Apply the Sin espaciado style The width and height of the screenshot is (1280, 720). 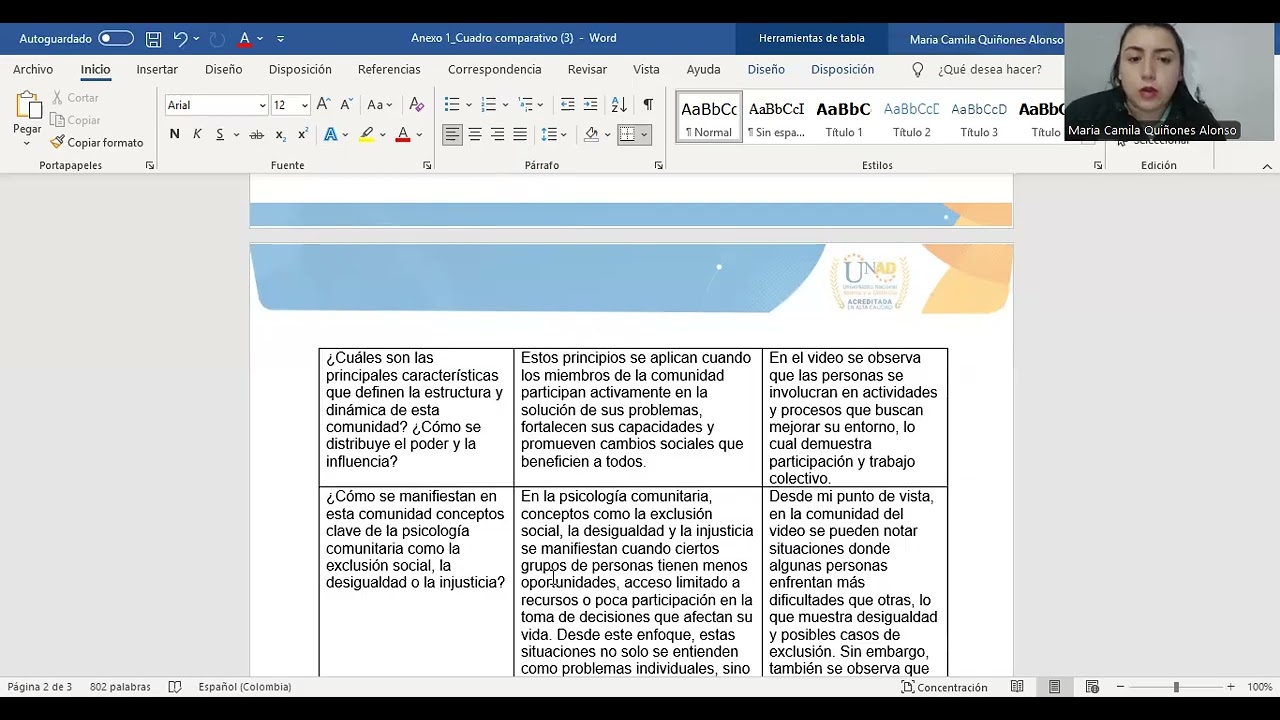coord(777,117)
